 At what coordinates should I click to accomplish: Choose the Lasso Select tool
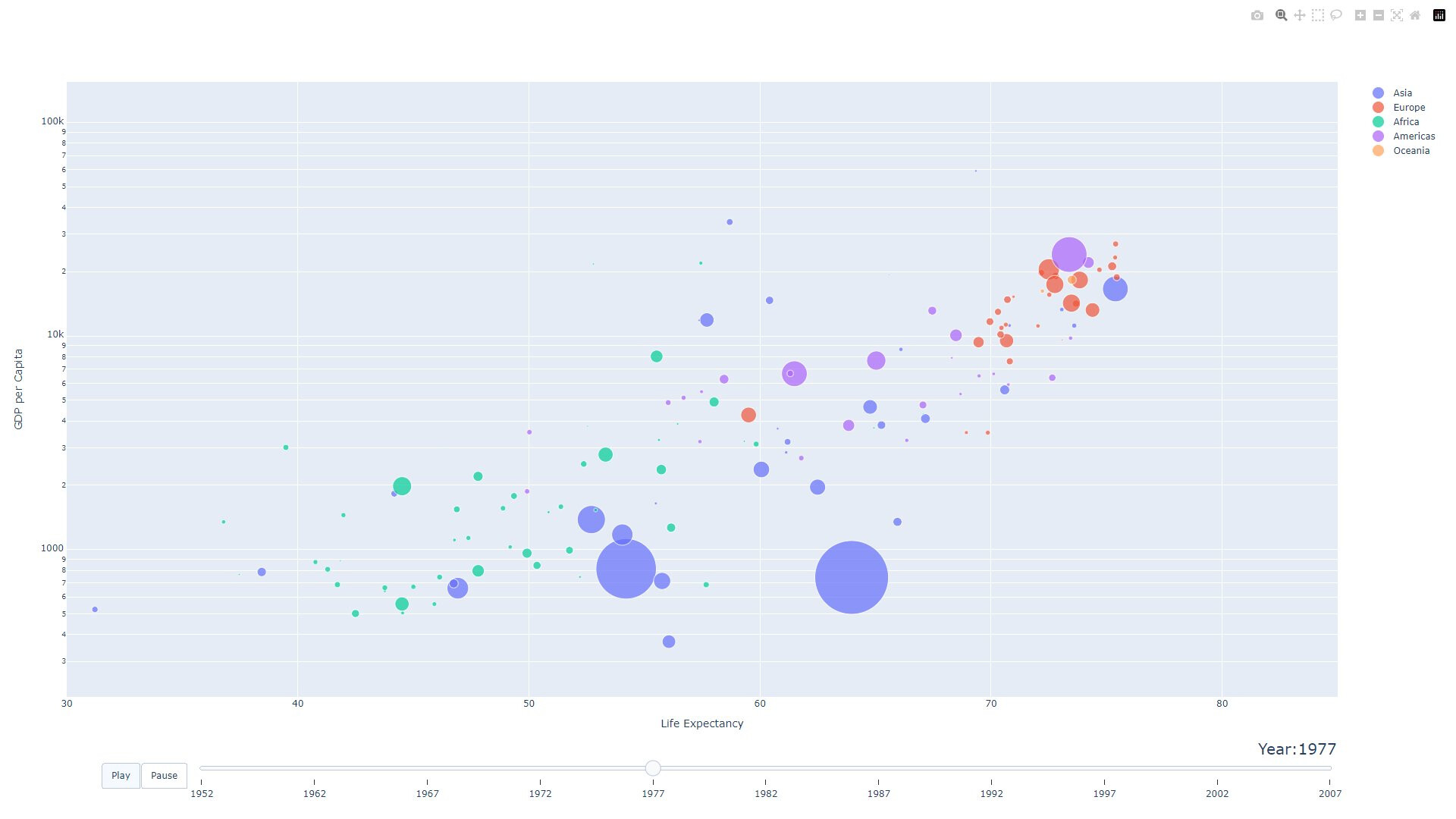pyautogui.click(x=1336, y=15)
